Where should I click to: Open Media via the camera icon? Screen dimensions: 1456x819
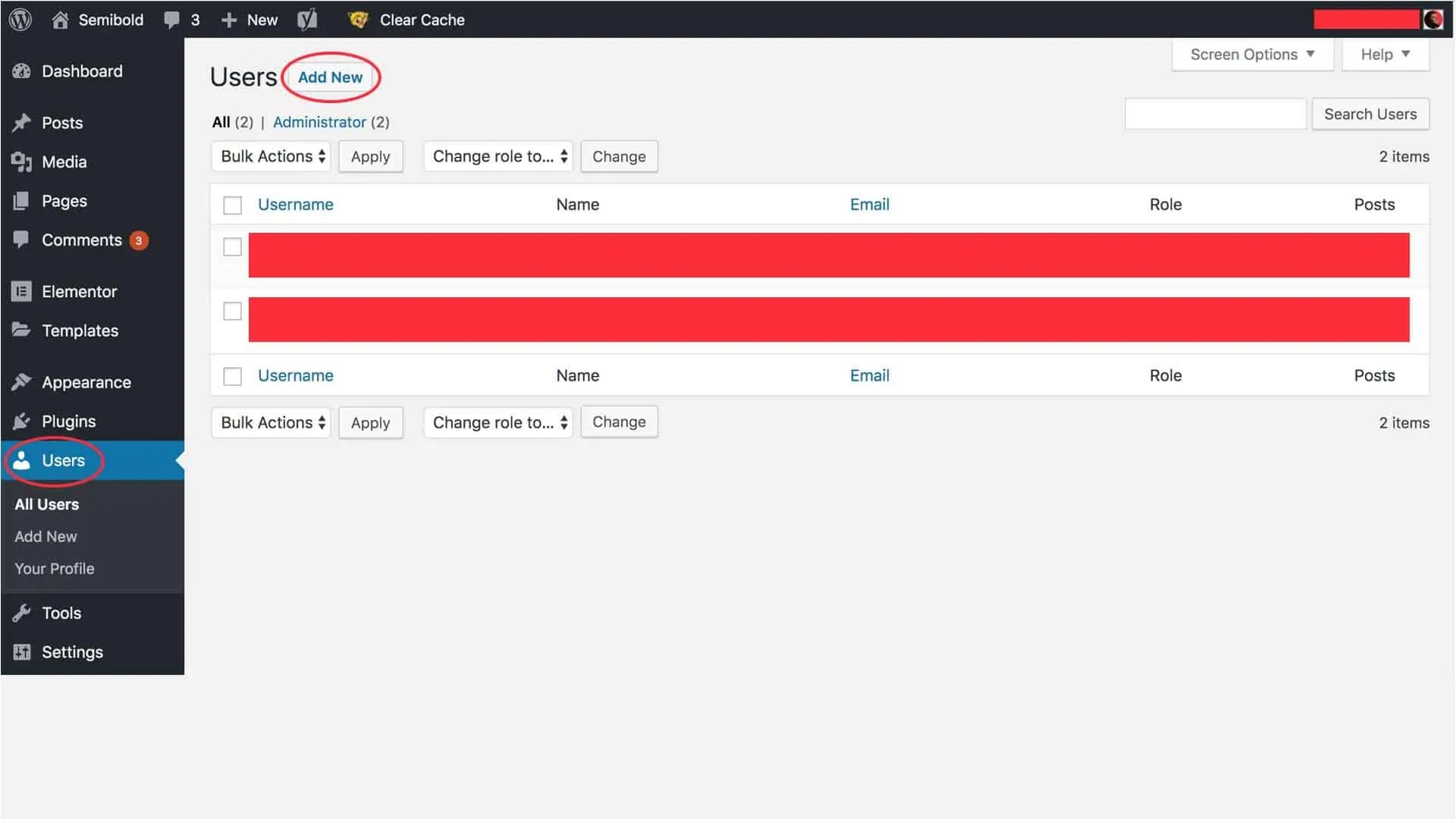pyautogui.click(x=21, y=162)
